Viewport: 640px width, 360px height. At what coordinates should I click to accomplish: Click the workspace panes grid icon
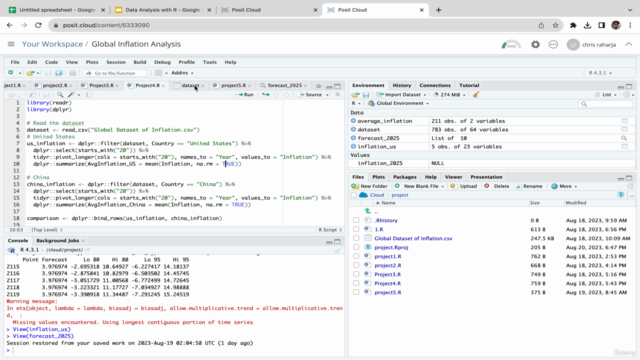tap(158, 73)
